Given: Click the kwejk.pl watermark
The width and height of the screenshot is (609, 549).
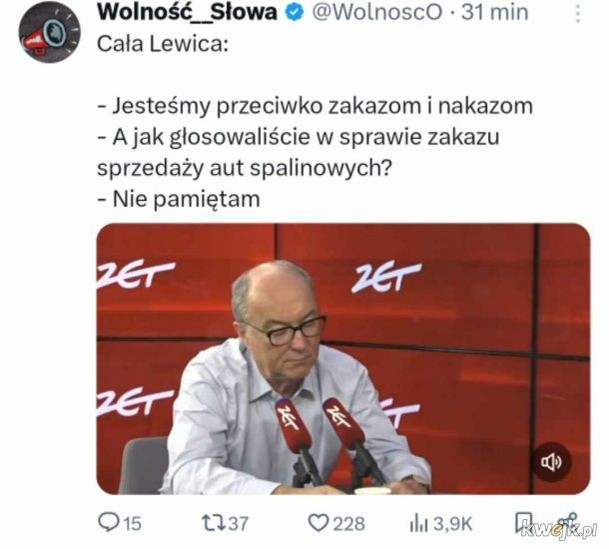Looking at the screenshot, I should 559,530.
